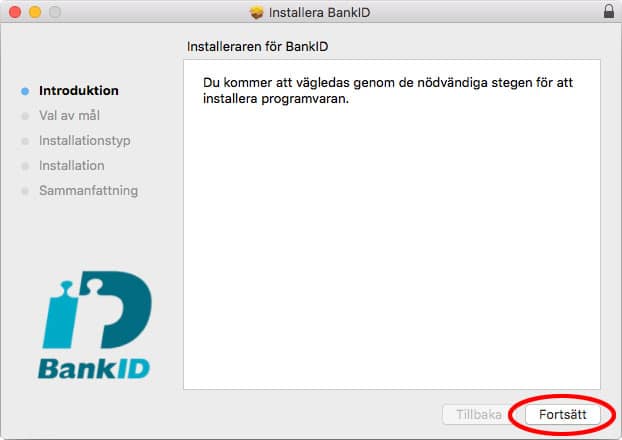
Task: Click the lock icon in title bar
Action: [x=609, y=12]
